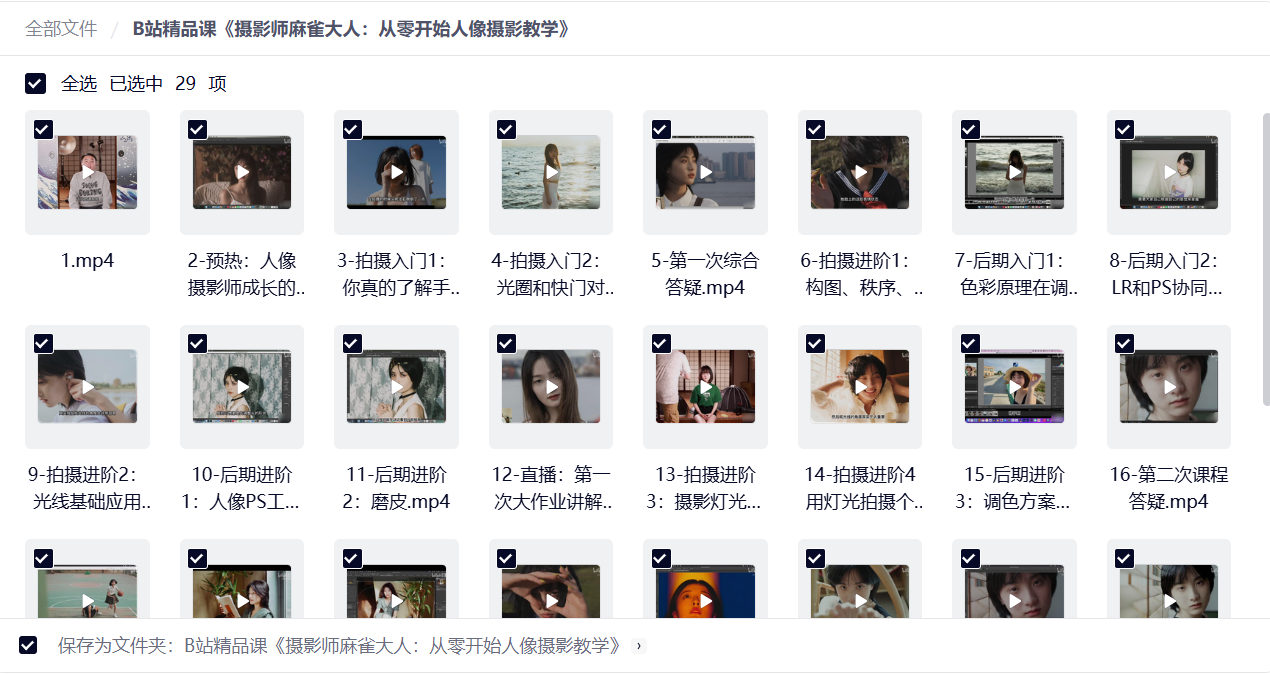
Task: Deselect the 2-预热 video checkbox
Action: (197, 129)
